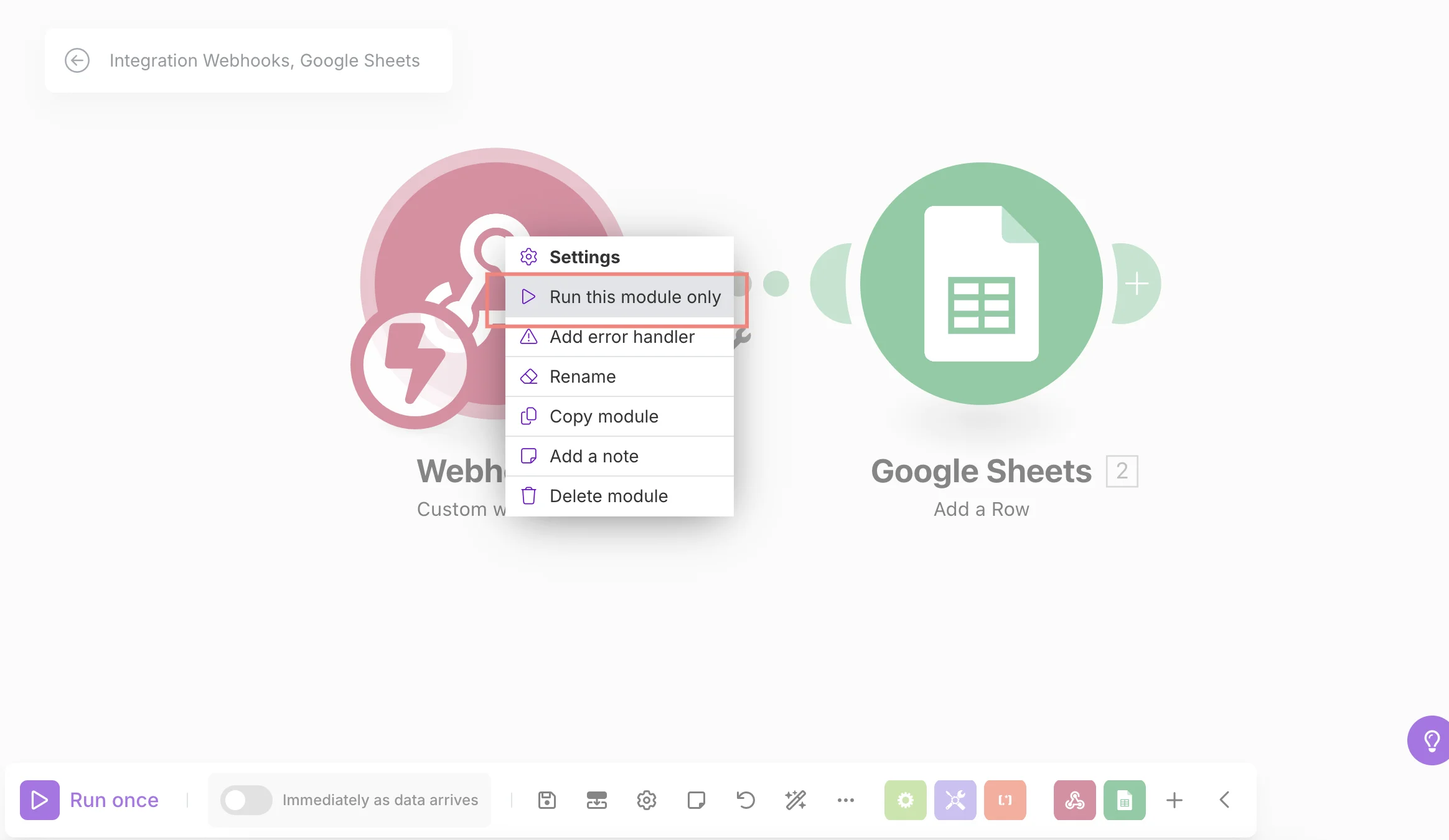The width and height of the screenshot is (1449, 840).
Task: Click the connector dot between modules
Action: pyautogui.click(x=776, y=284)
